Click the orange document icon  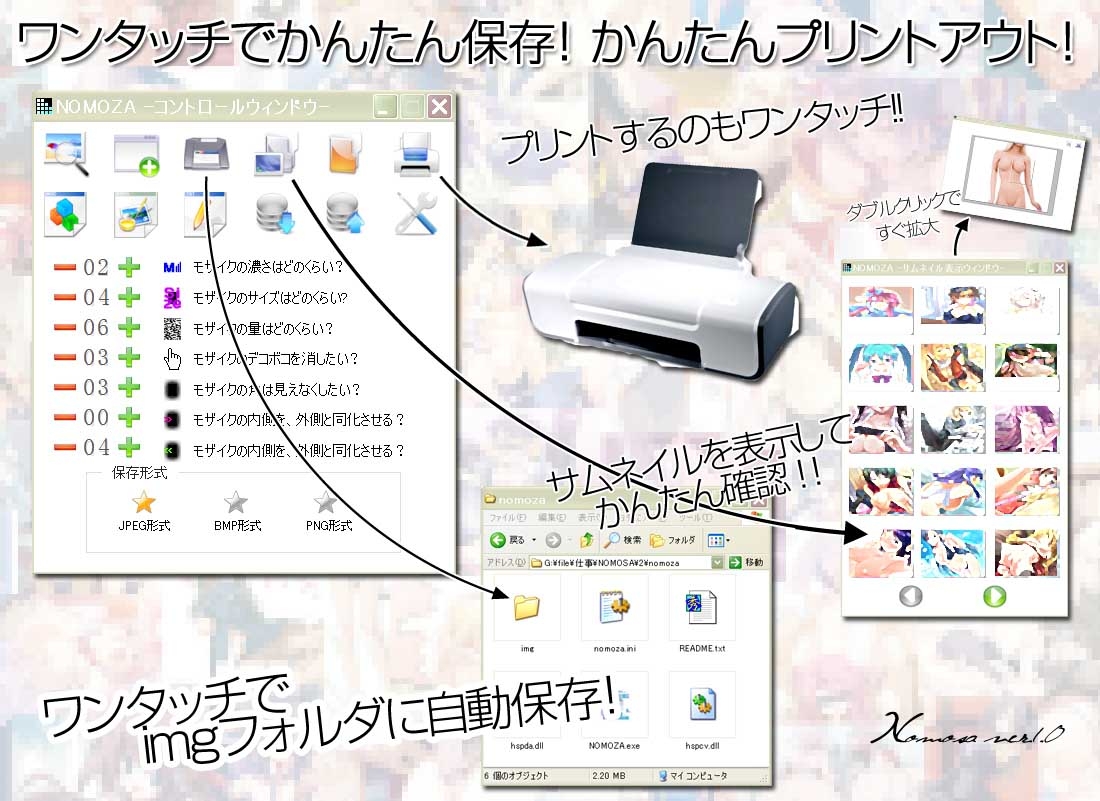pos(345,154)
